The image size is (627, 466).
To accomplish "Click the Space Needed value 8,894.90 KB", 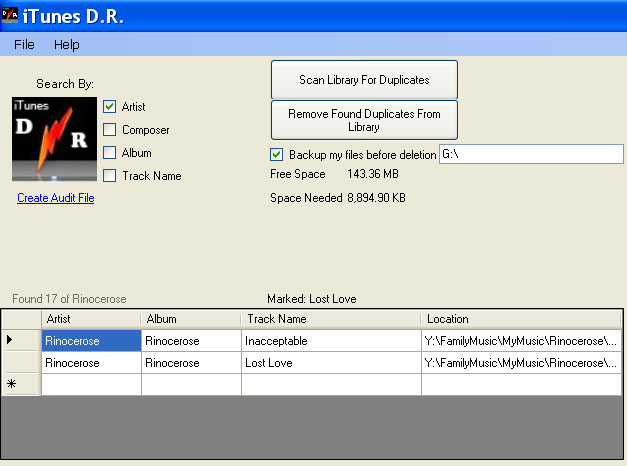I will [x=376, y=198].
